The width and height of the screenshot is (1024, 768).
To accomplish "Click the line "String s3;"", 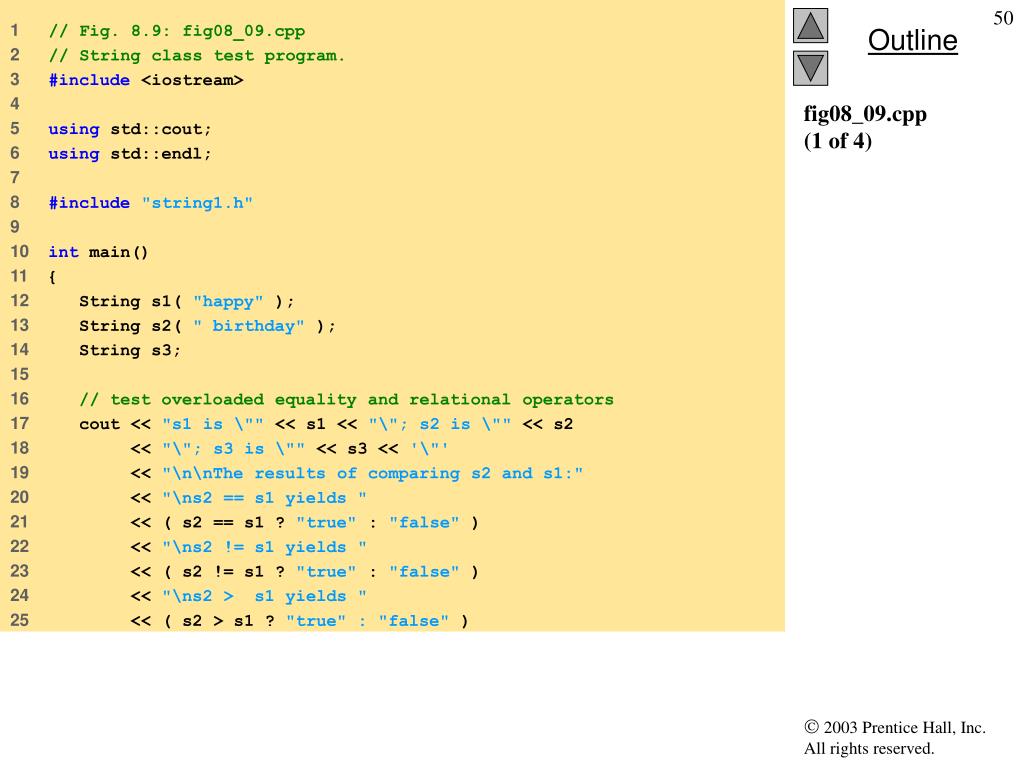I will 130,351.
